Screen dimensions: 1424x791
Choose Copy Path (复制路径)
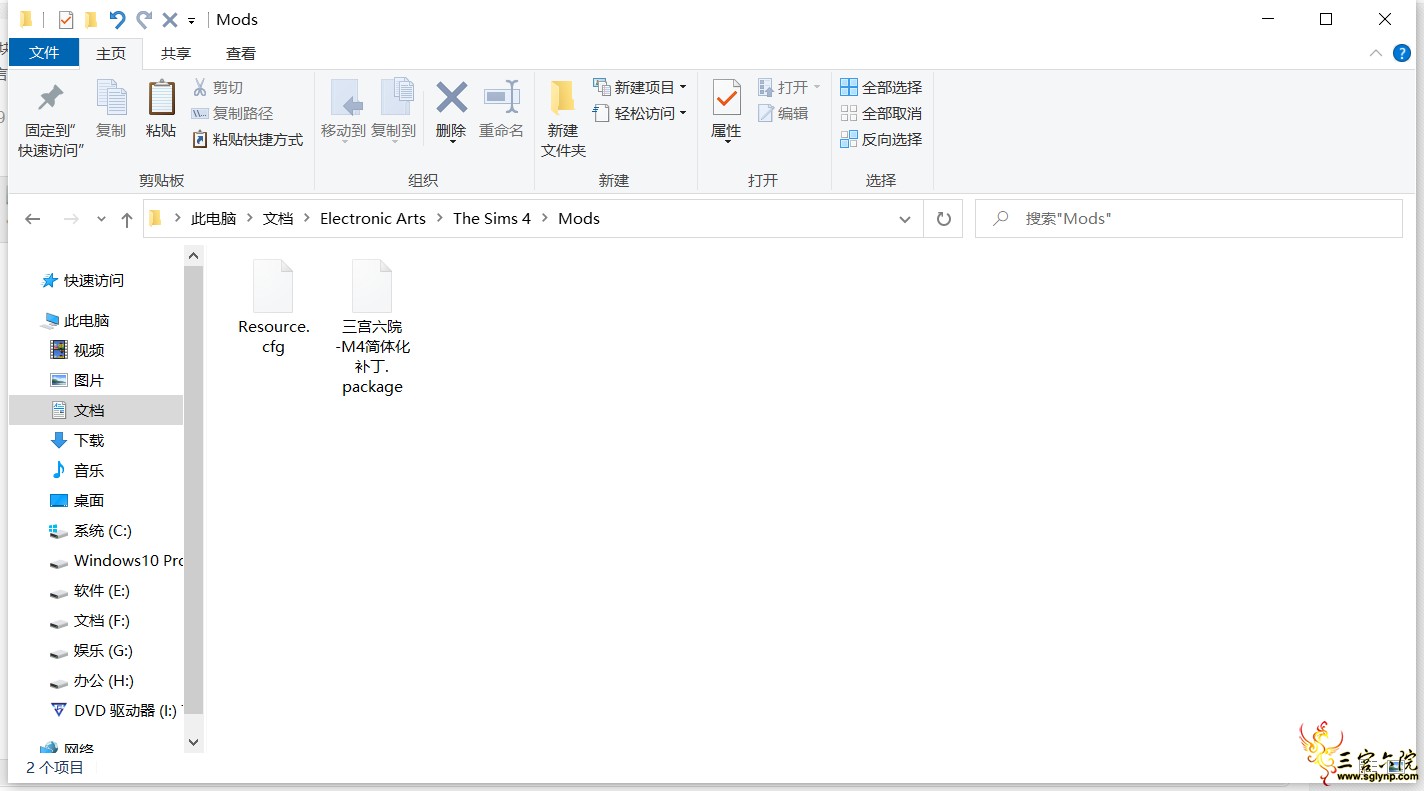click(232, 114)
